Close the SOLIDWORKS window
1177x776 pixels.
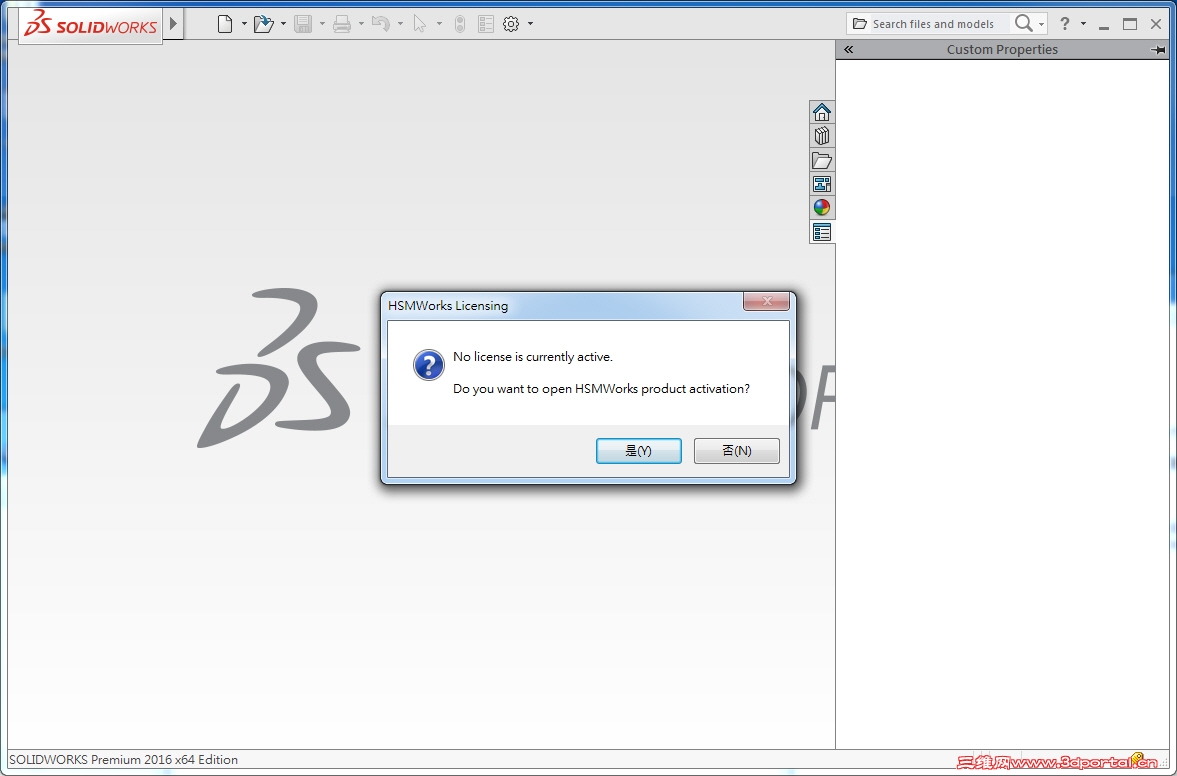(1156, 24)
